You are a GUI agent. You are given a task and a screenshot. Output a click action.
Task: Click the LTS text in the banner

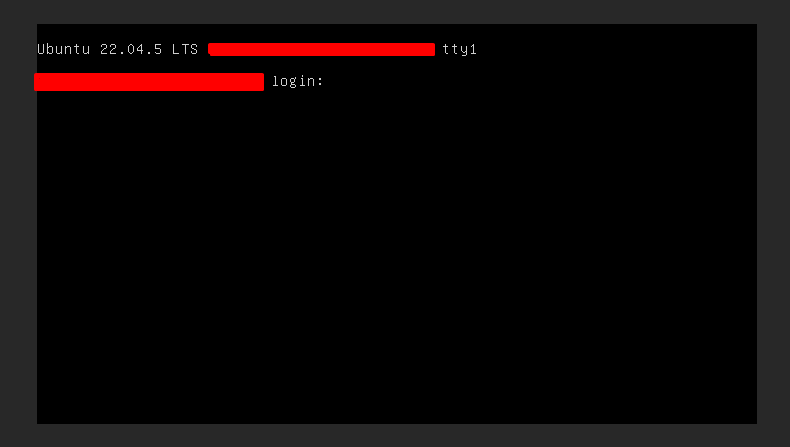(x=185, y=49)
